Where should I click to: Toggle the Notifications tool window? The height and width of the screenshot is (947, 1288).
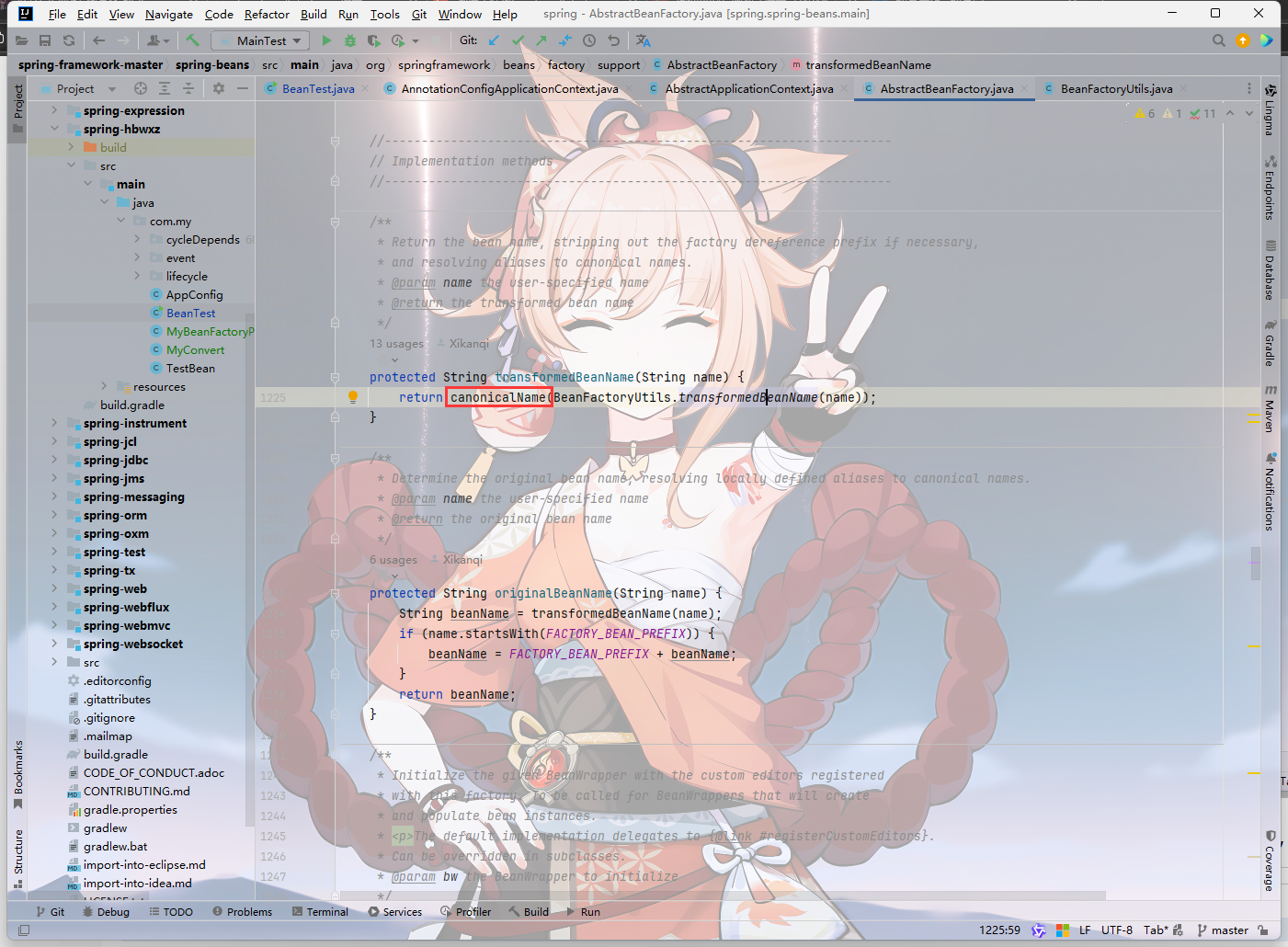(x=1270, y=491)
